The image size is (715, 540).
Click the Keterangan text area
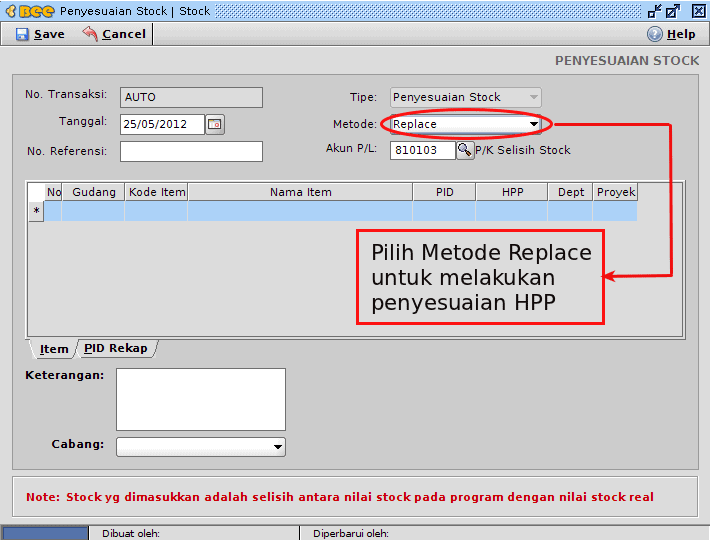tap(200, 399)
